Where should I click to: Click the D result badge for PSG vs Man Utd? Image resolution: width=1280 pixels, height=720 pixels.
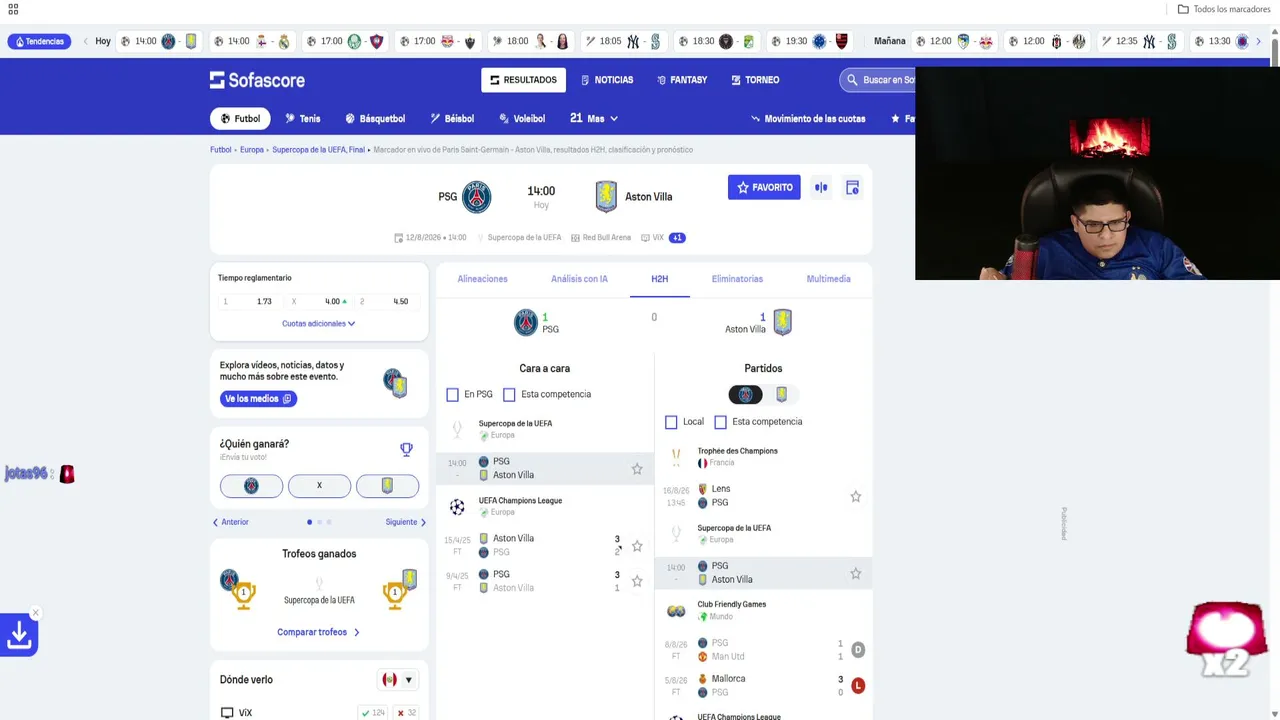coord(857,650)
